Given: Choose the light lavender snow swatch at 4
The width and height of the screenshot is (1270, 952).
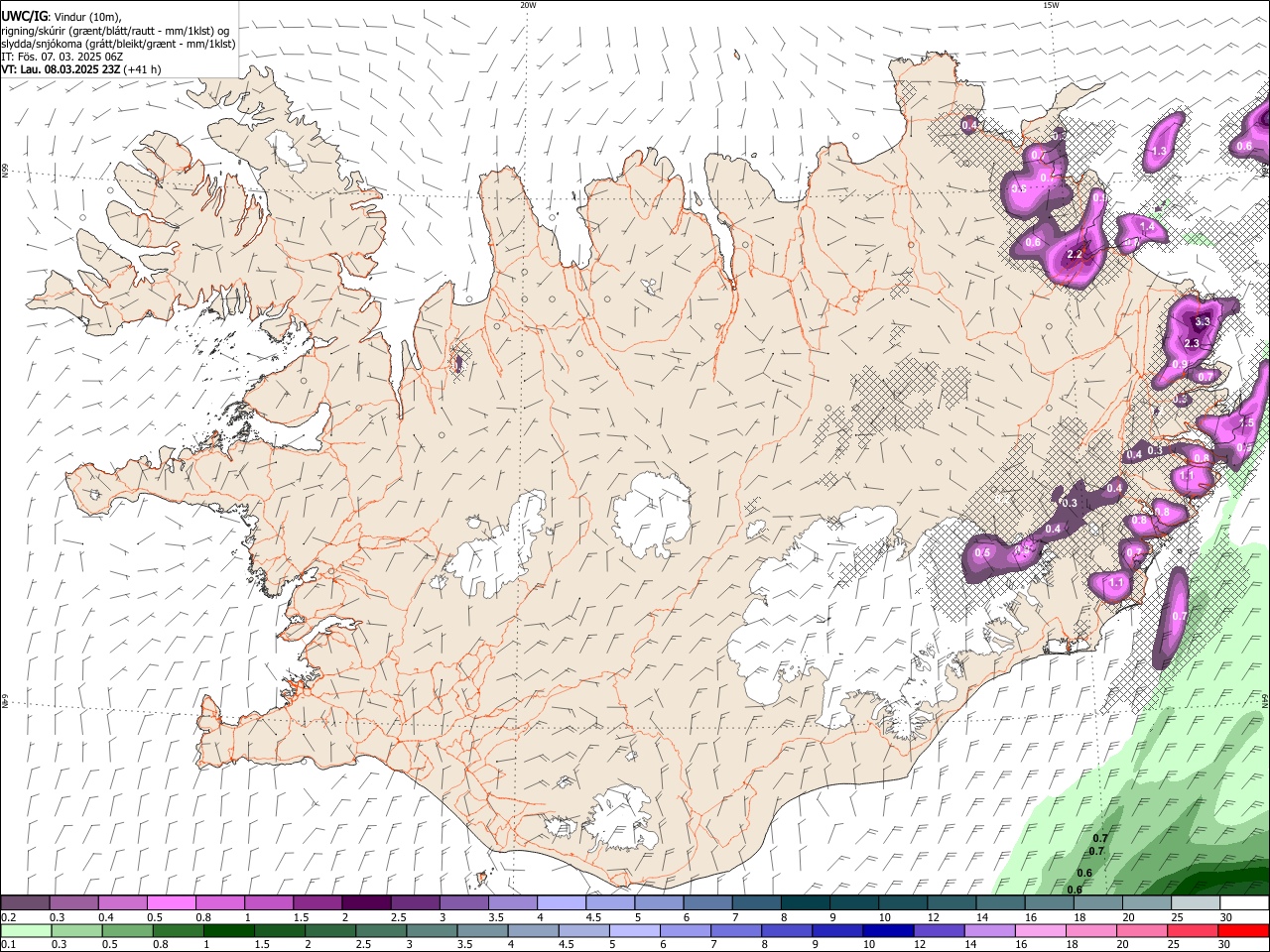Looking at the screenshot, I should 560,903.
